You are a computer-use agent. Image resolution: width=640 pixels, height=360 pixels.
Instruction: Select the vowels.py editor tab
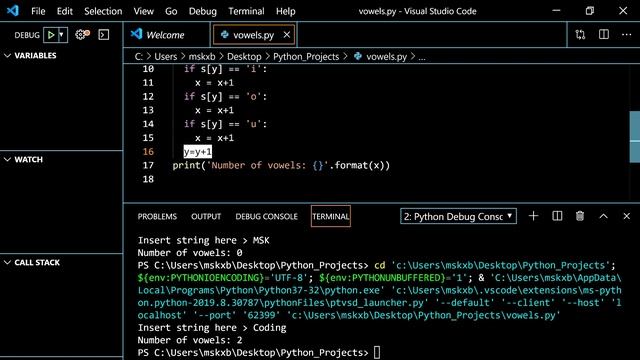253,35
